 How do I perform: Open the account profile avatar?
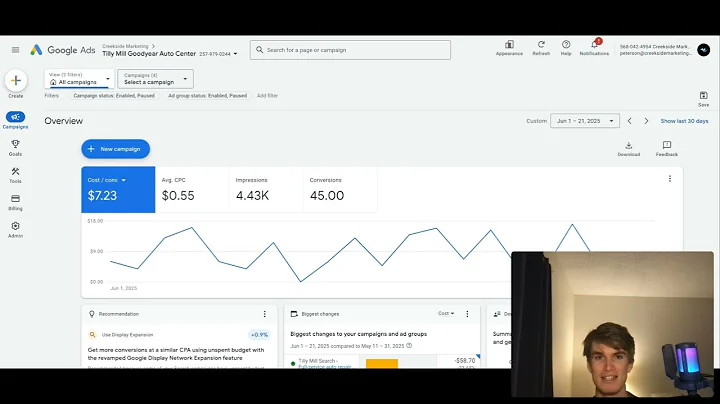pyautogui.click(x=703, y=50)
